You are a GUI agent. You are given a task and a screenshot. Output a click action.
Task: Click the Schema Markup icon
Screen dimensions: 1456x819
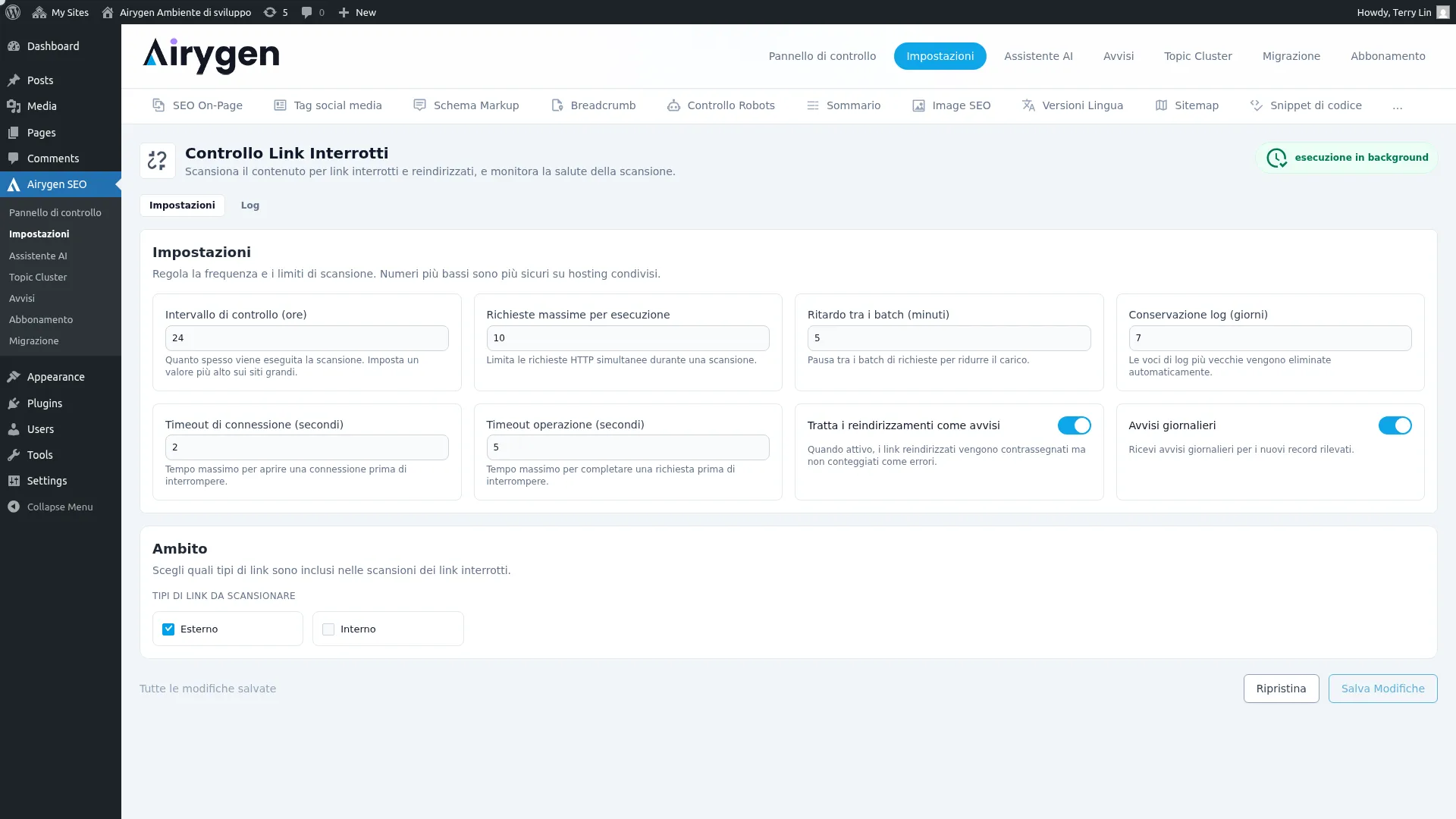pyautogui.click(x=419, y=105)
